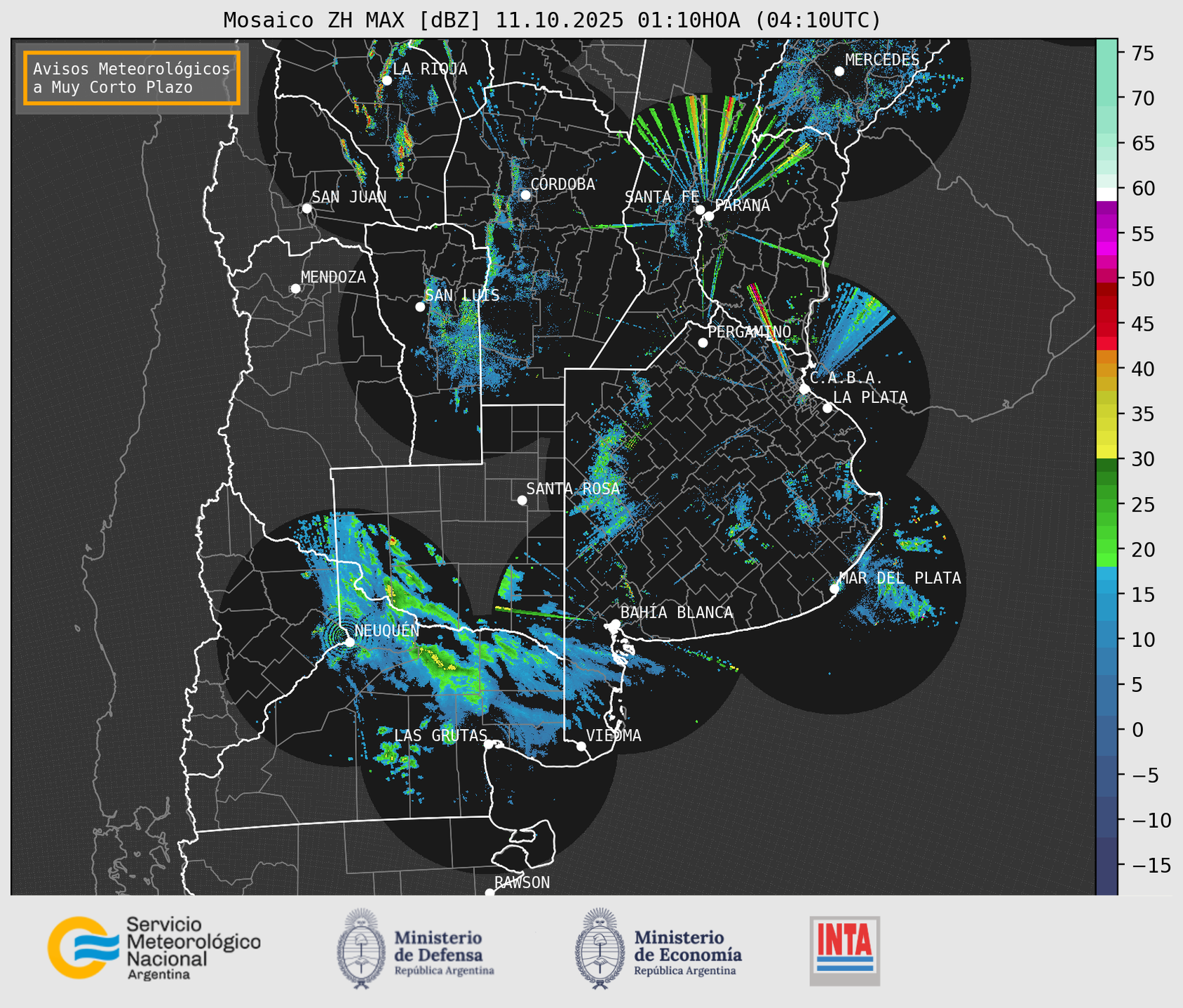Screen dimensions: 1183x1008
Task: Click the MERCEDES label text
Action: point(882,60)
